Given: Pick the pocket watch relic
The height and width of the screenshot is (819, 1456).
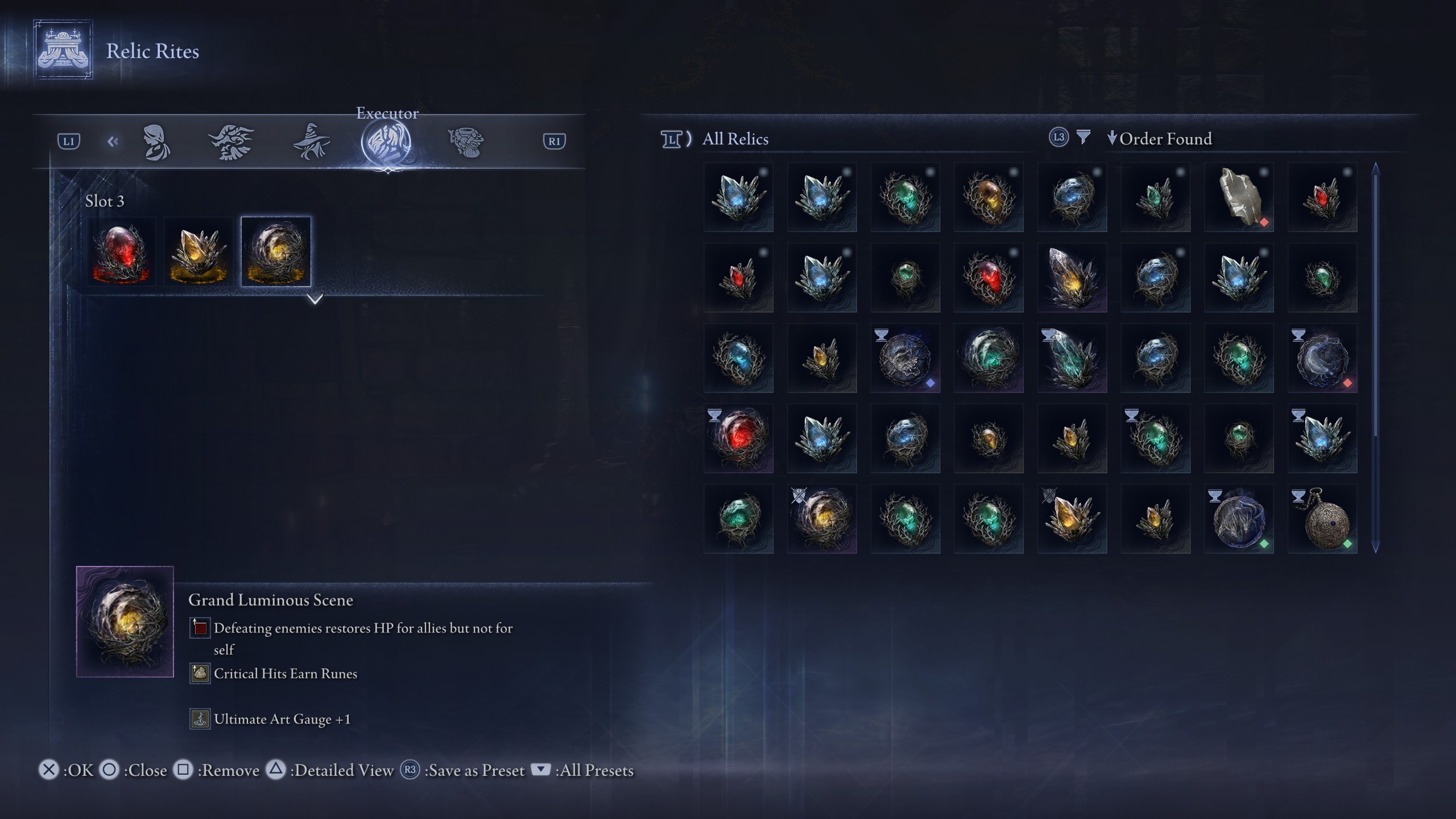Looking at the screenshot, I should [1322, 518].
